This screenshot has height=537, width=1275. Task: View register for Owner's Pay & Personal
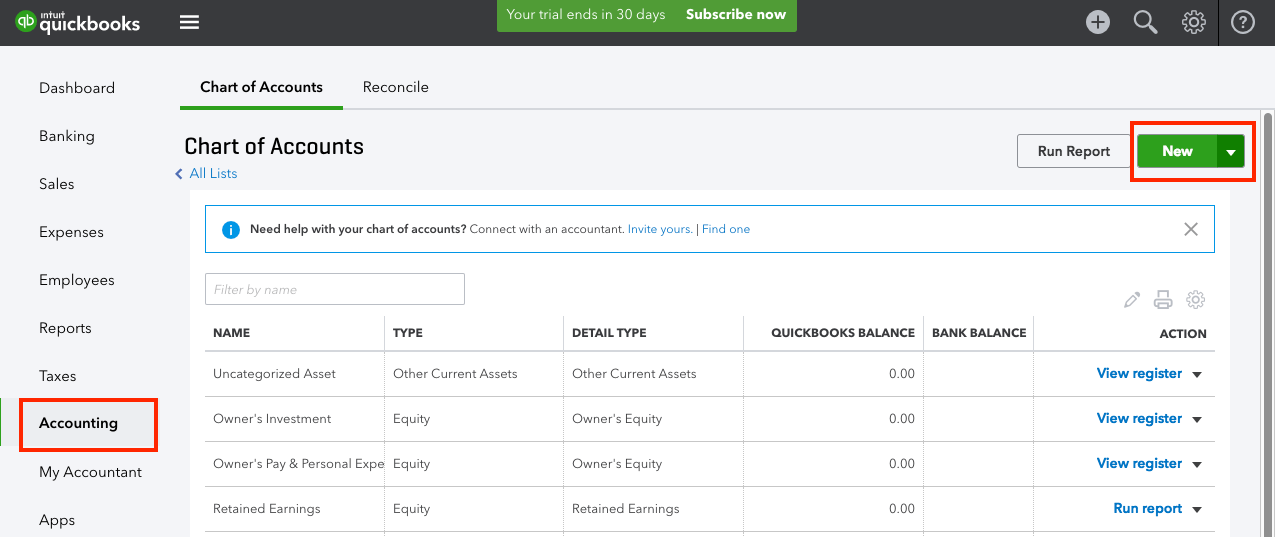(x=1139, y=463)
